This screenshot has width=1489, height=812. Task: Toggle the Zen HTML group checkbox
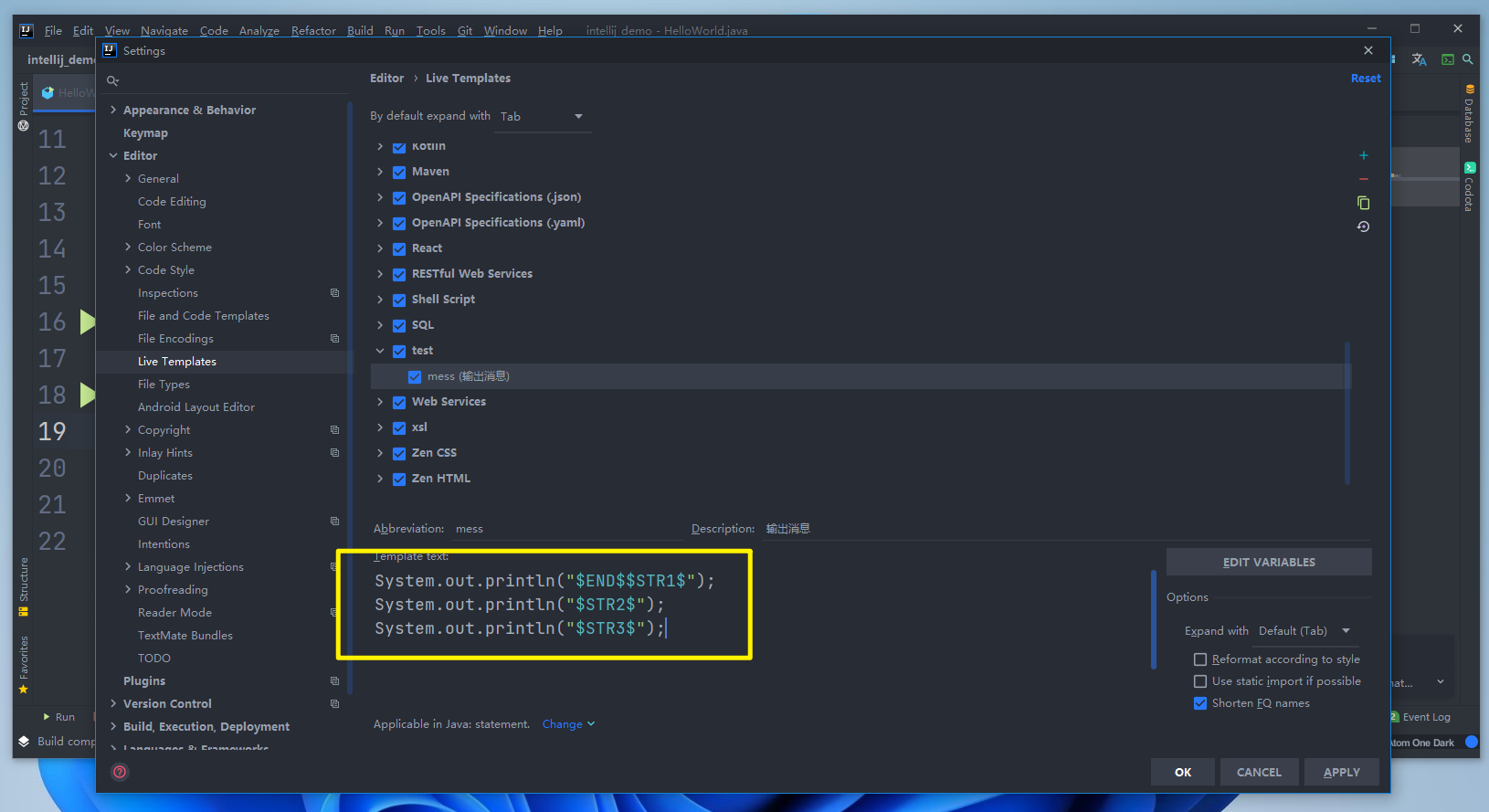point(399,479)
